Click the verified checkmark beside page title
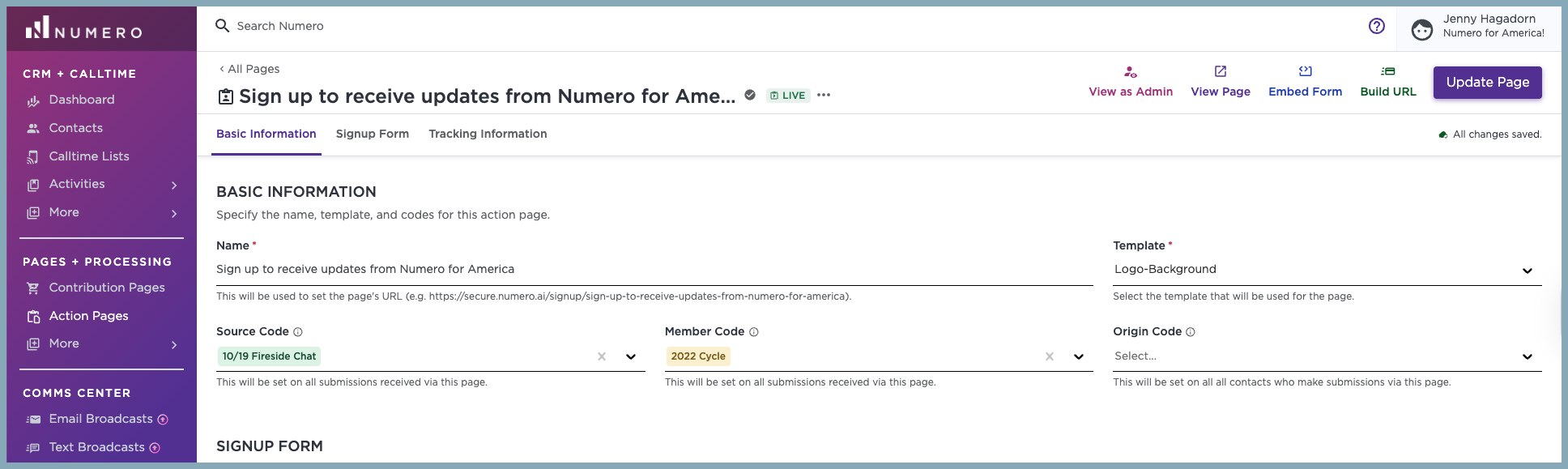1568x469 pixels. [750, 95]
